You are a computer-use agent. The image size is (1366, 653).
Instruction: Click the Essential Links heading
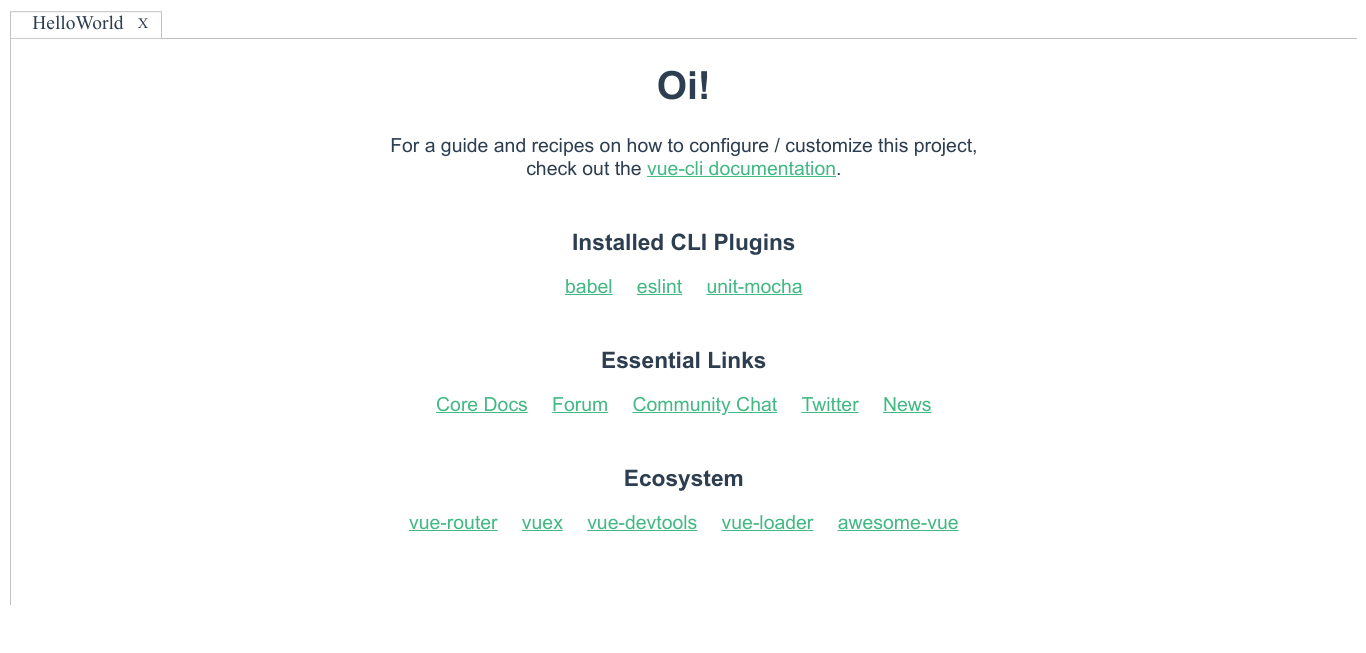[x=683, y=360]
